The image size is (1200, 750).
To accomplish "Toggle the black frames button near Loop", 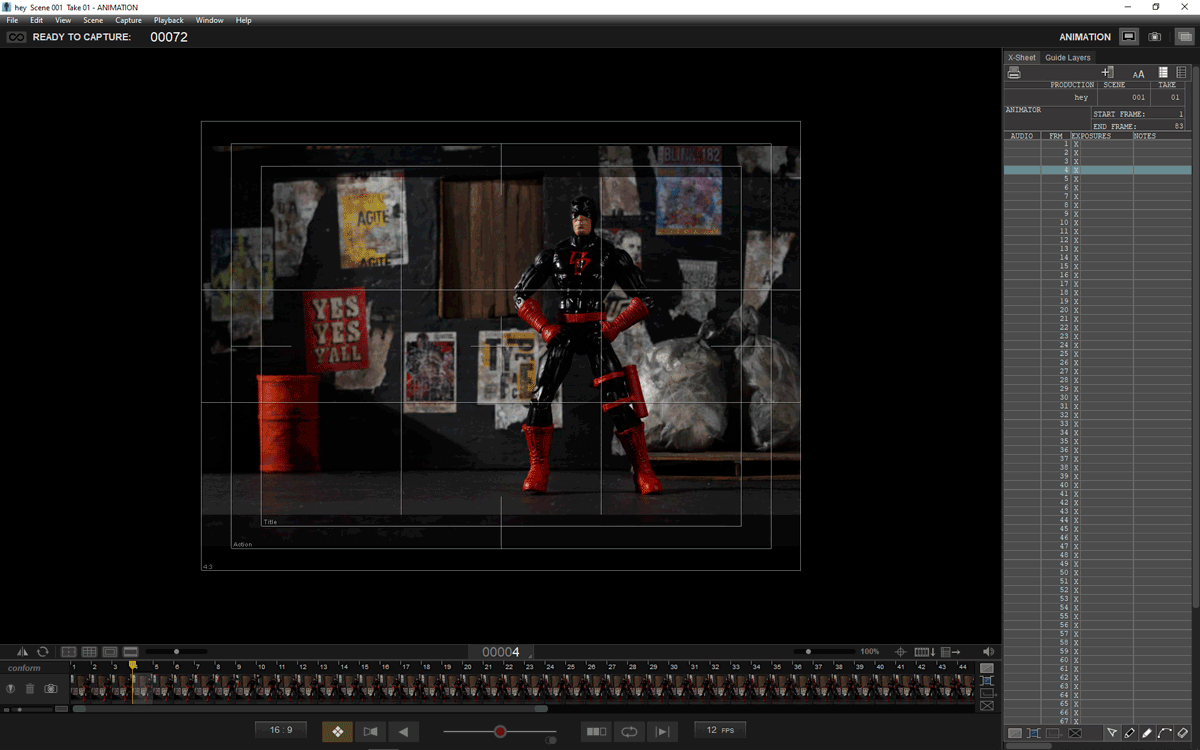I will tap(596, 732).
